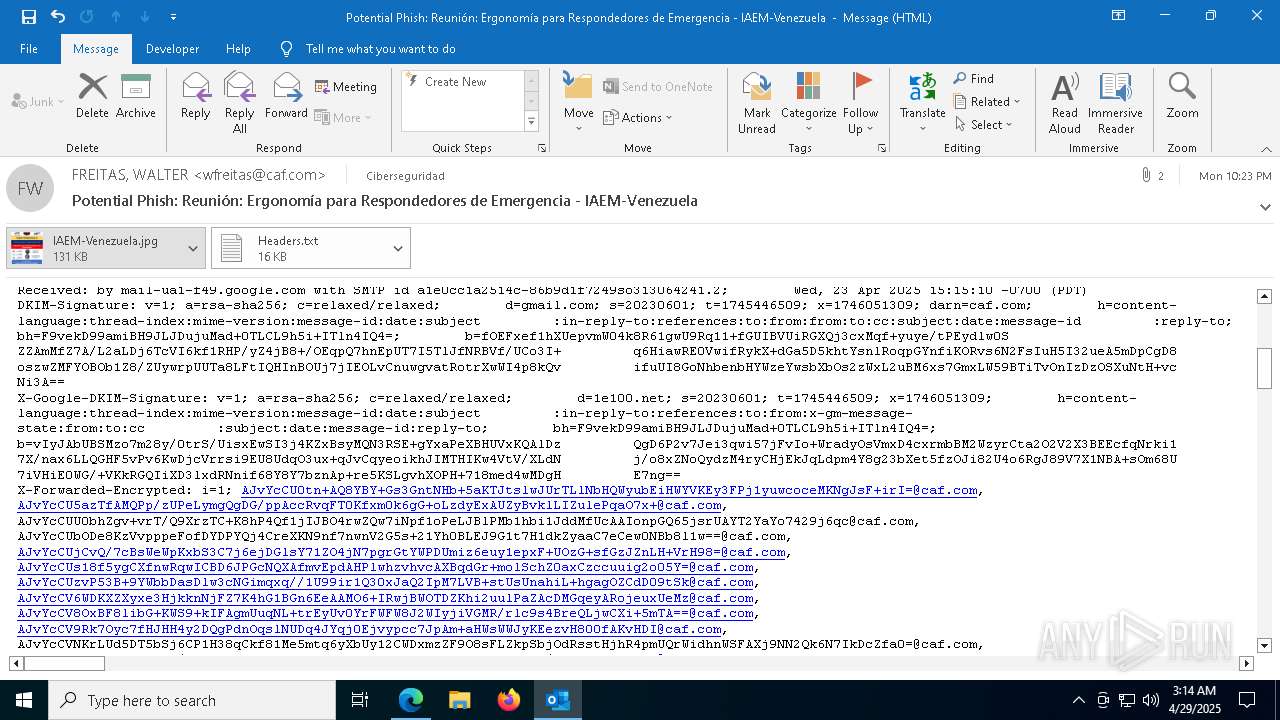Open the Quick Steps dialog launcher
The image size is (1280, 720).
point(542,148)
